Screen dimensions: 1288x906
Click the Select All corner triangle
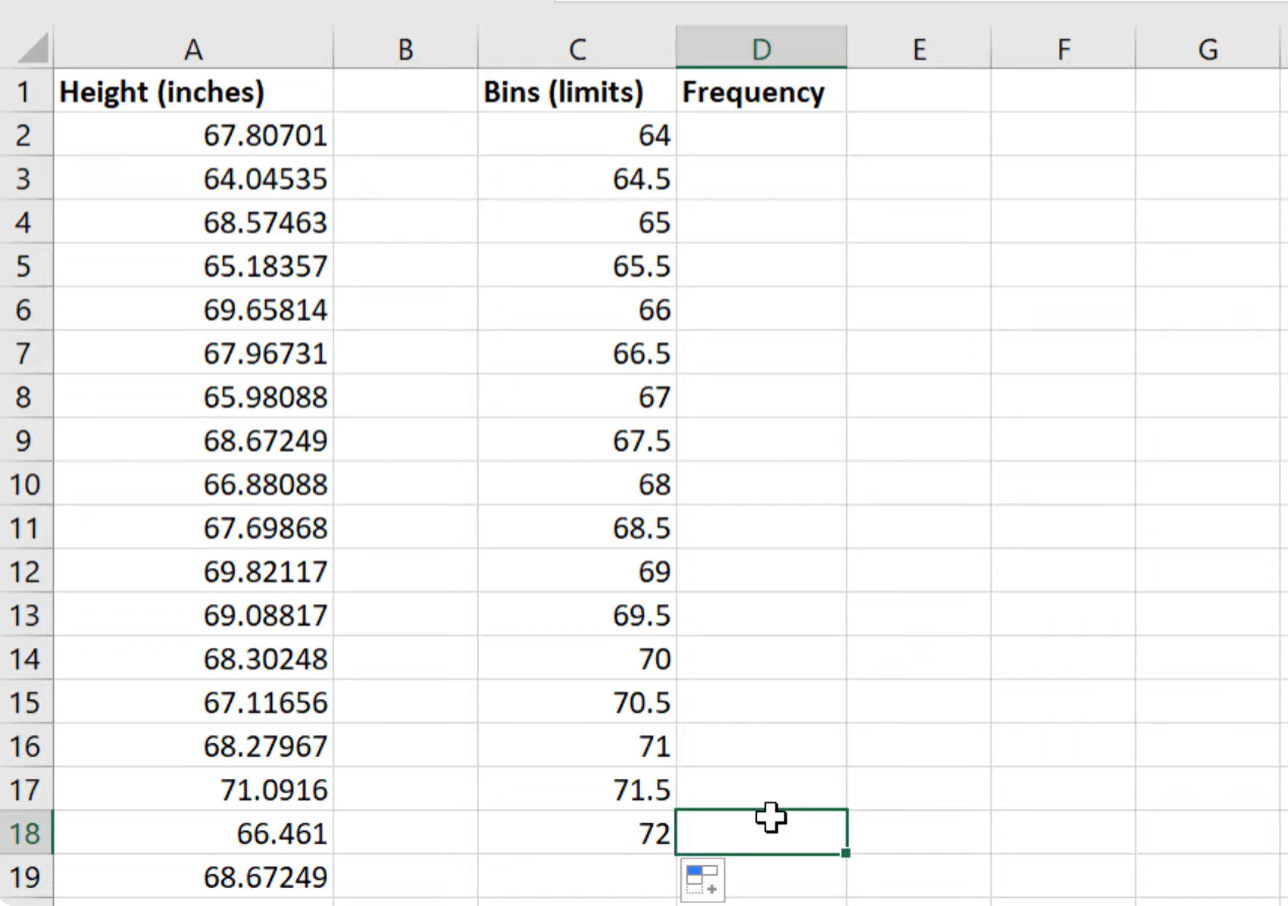pos(34,48)
